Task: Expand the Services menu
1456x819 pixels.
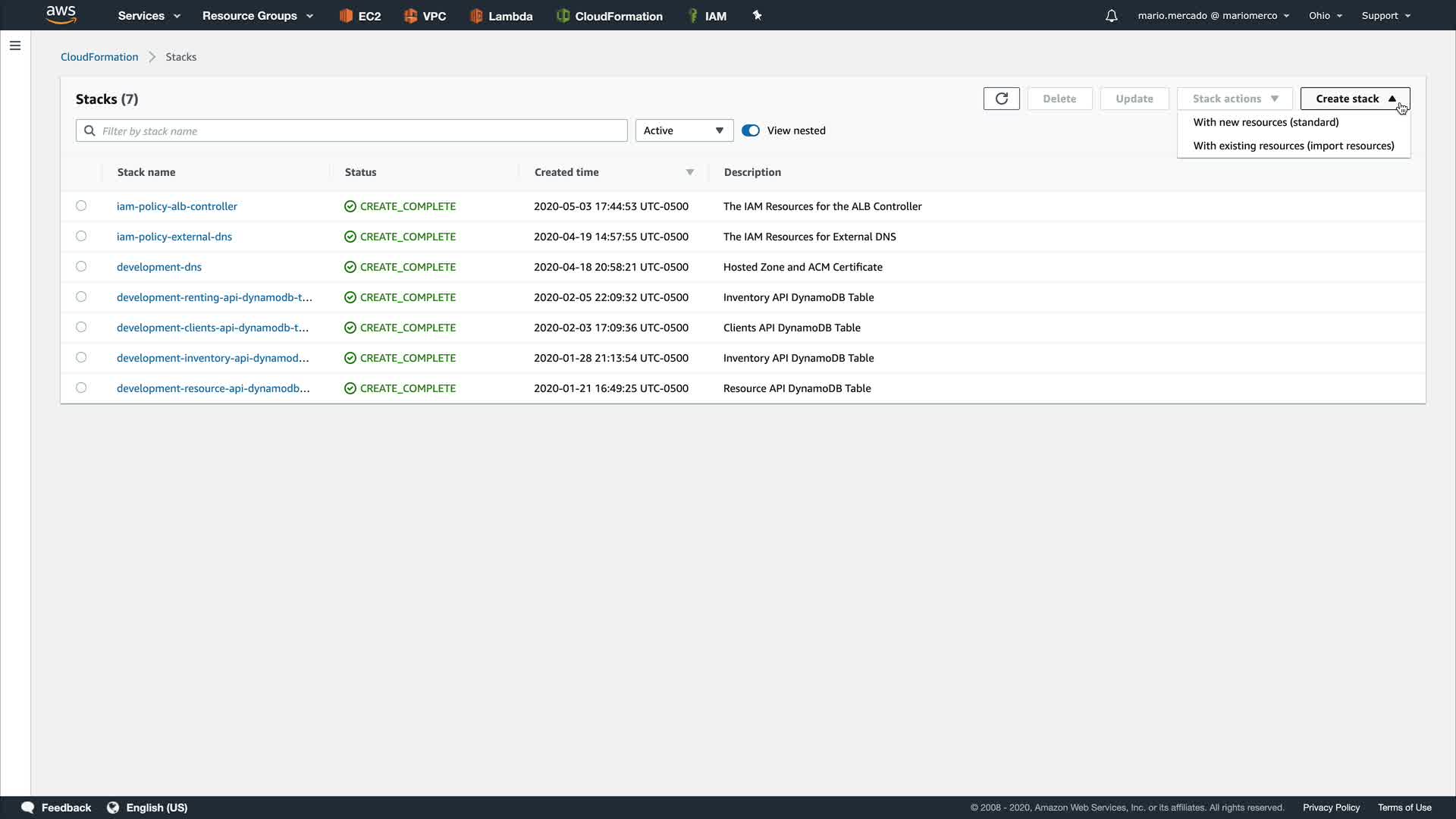Action: point(149,16)
